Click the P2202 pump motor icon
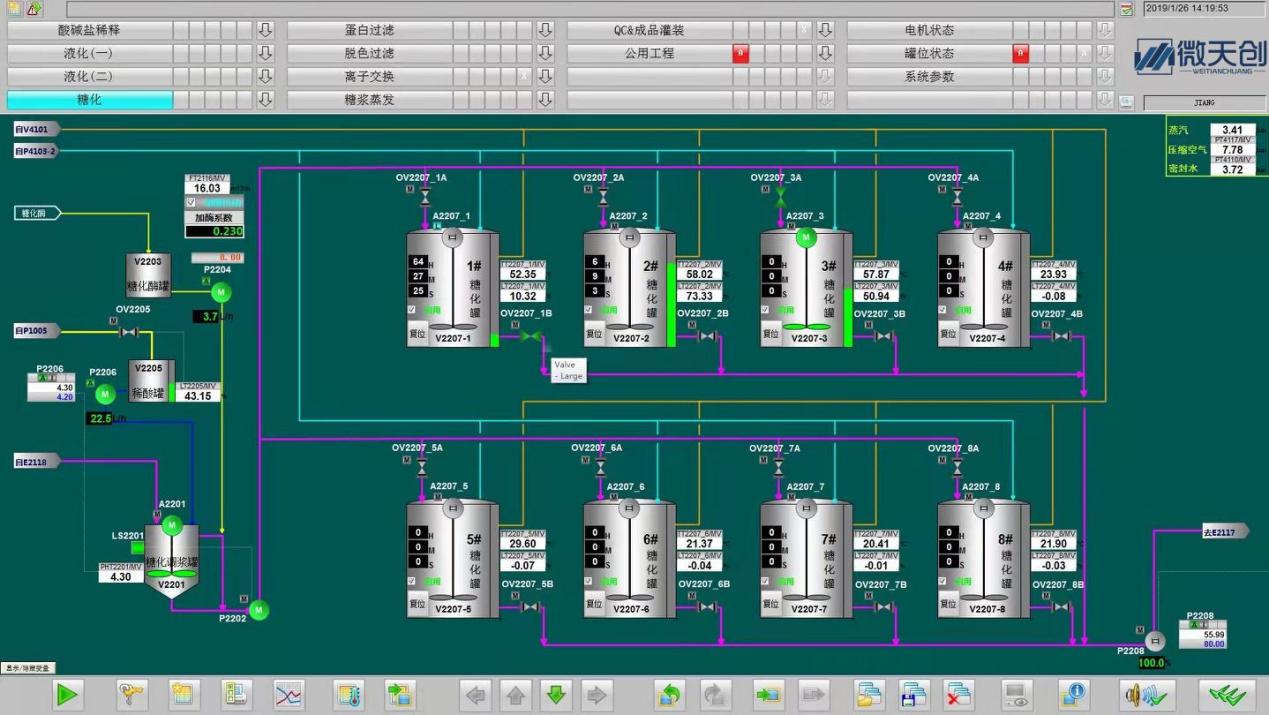Screen dimensions: 1269x715 click(259, 609)
